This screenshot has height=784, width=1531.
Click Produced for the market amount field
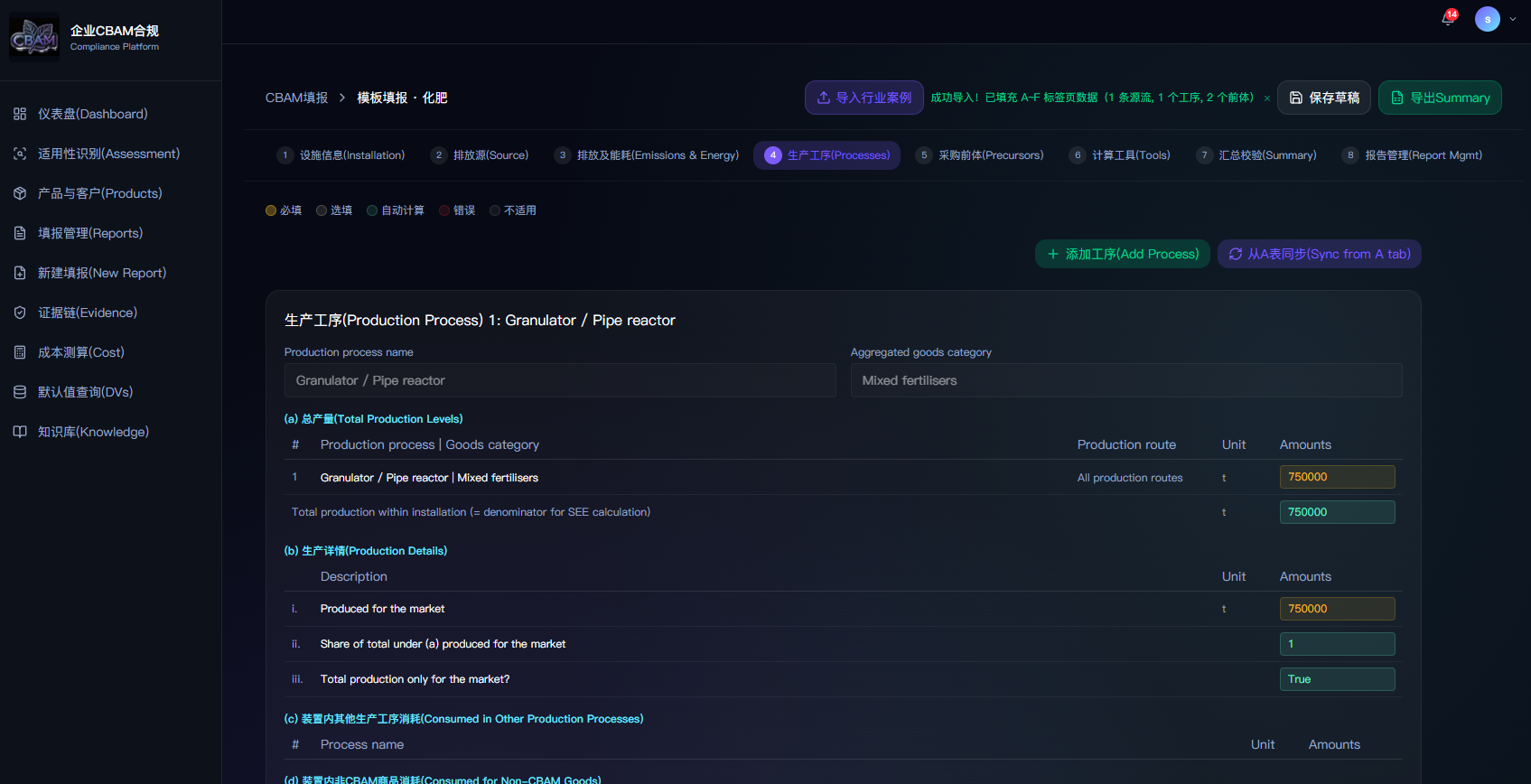tap(1337, 609)
